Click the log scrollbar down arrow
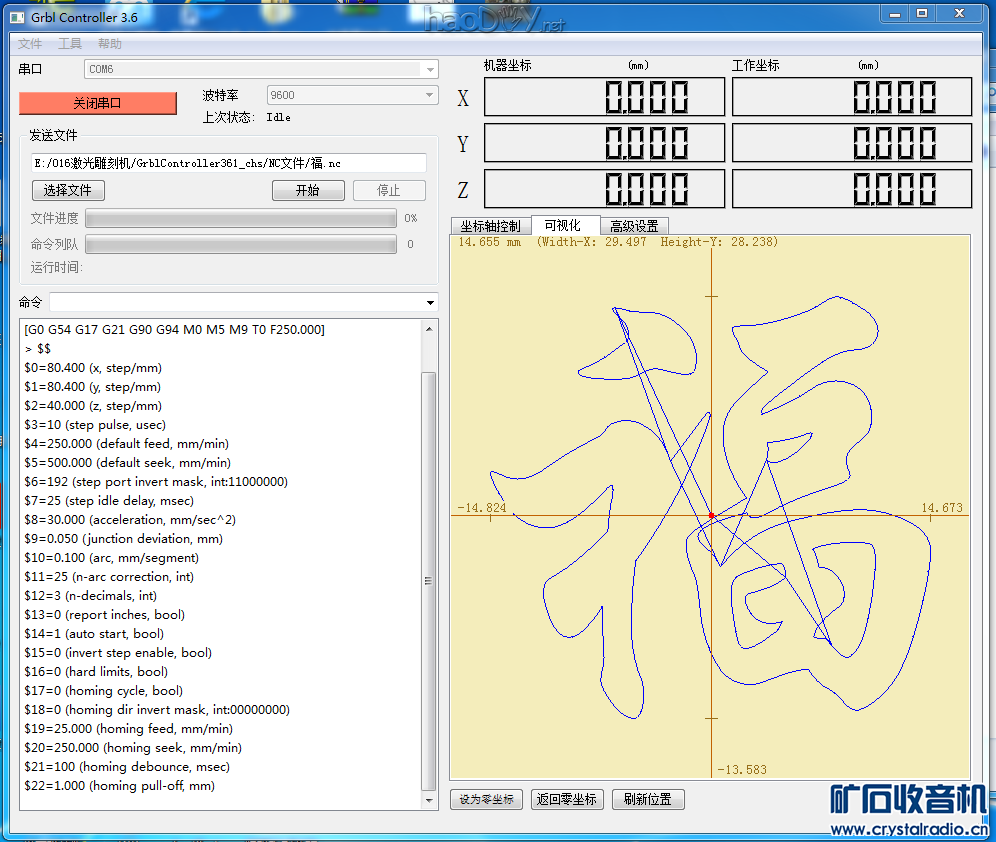The width and height of the screenshot is (996, 842). pos(430,801)
